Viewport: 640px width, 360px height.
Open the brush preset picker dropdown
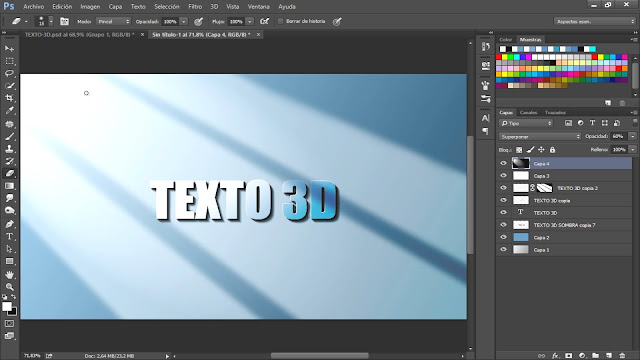tap(51, 21)
